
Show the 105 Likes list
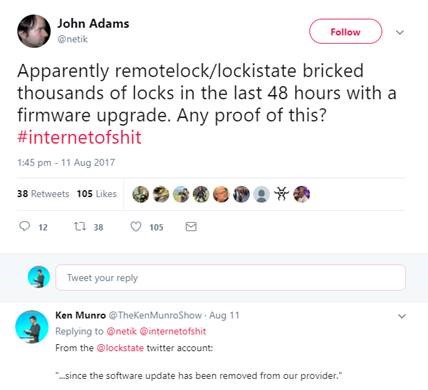(x=97, y=194)
